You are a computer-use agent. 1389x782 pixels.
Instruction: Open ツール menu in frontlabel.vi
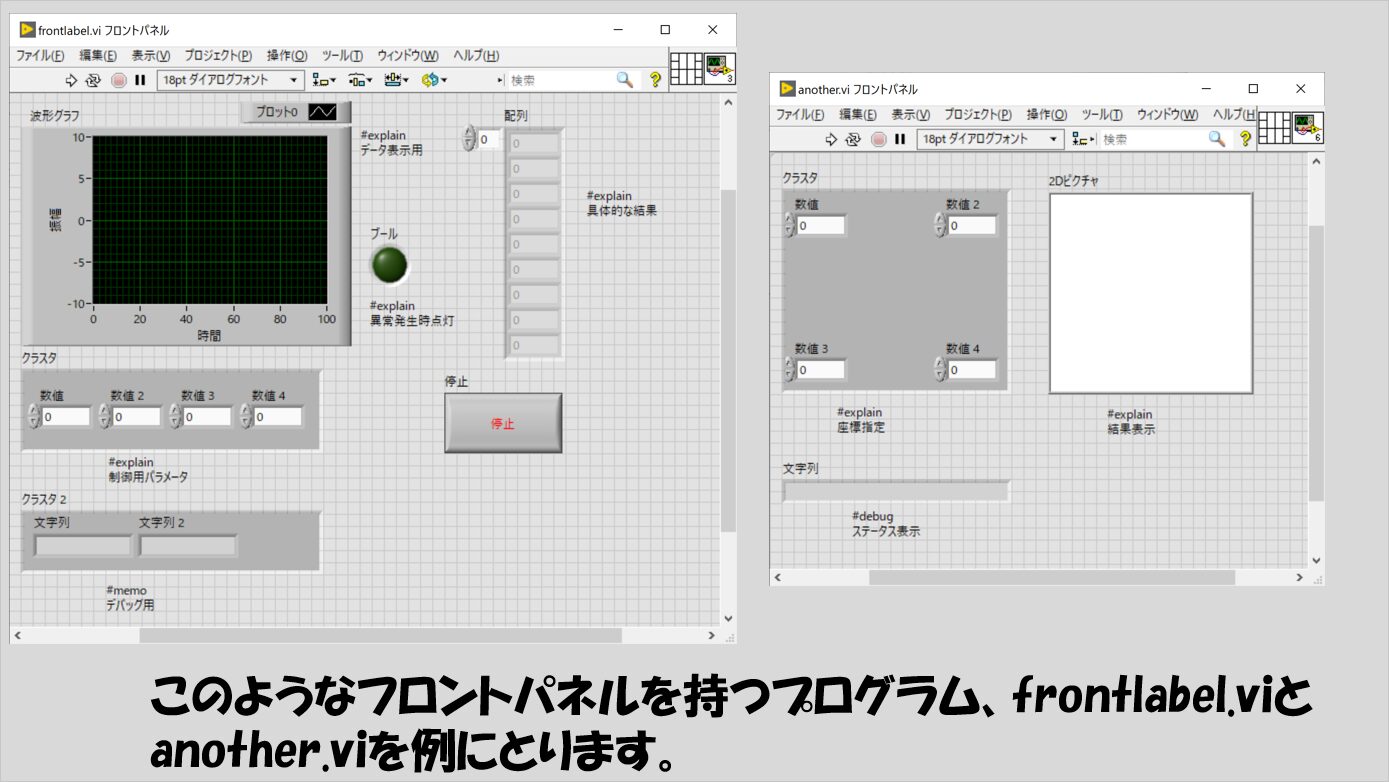pos(342,56)
